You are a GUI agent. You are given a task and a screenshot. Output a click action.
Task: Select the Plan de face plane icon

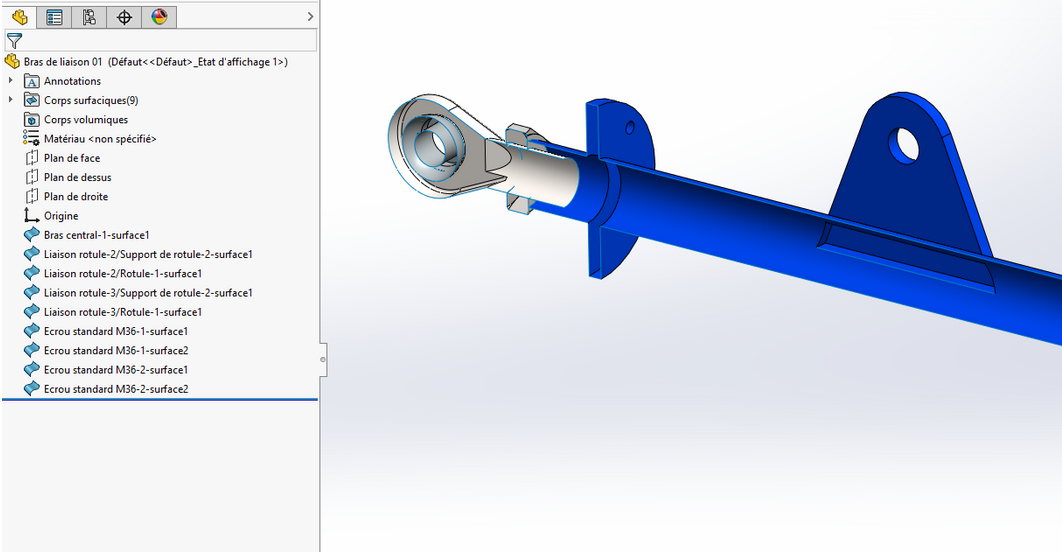31,158
